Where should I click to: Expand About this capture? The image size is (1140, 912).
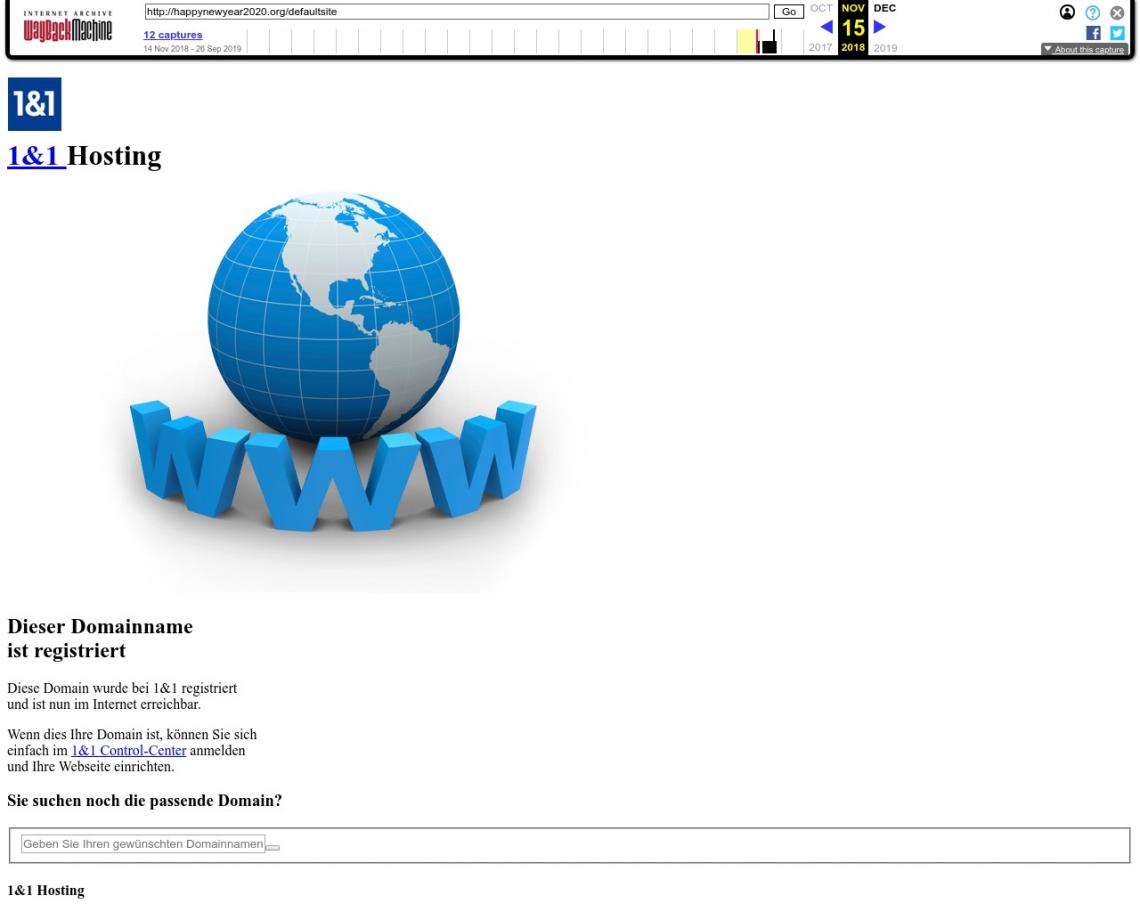(x=1084, y=49)
